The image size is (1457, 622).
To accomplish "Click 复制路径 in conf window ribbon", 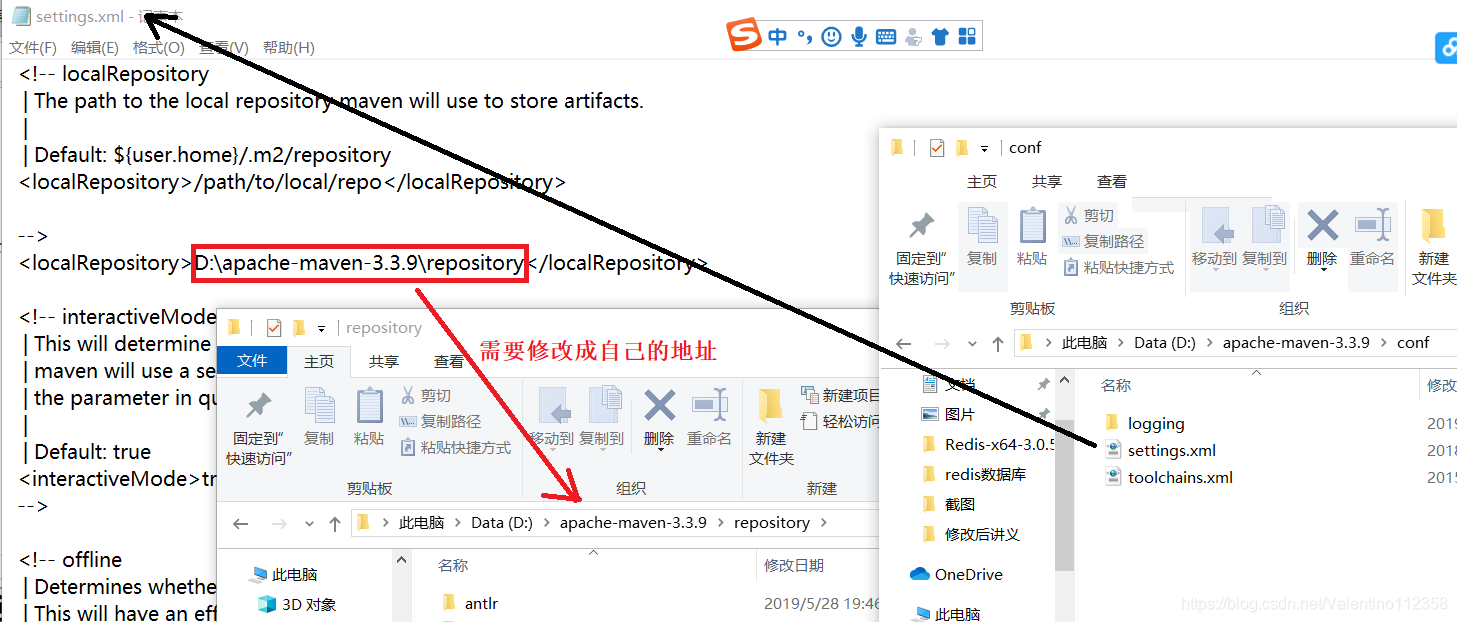I will pyautogui.click(x=1103, y=241).
